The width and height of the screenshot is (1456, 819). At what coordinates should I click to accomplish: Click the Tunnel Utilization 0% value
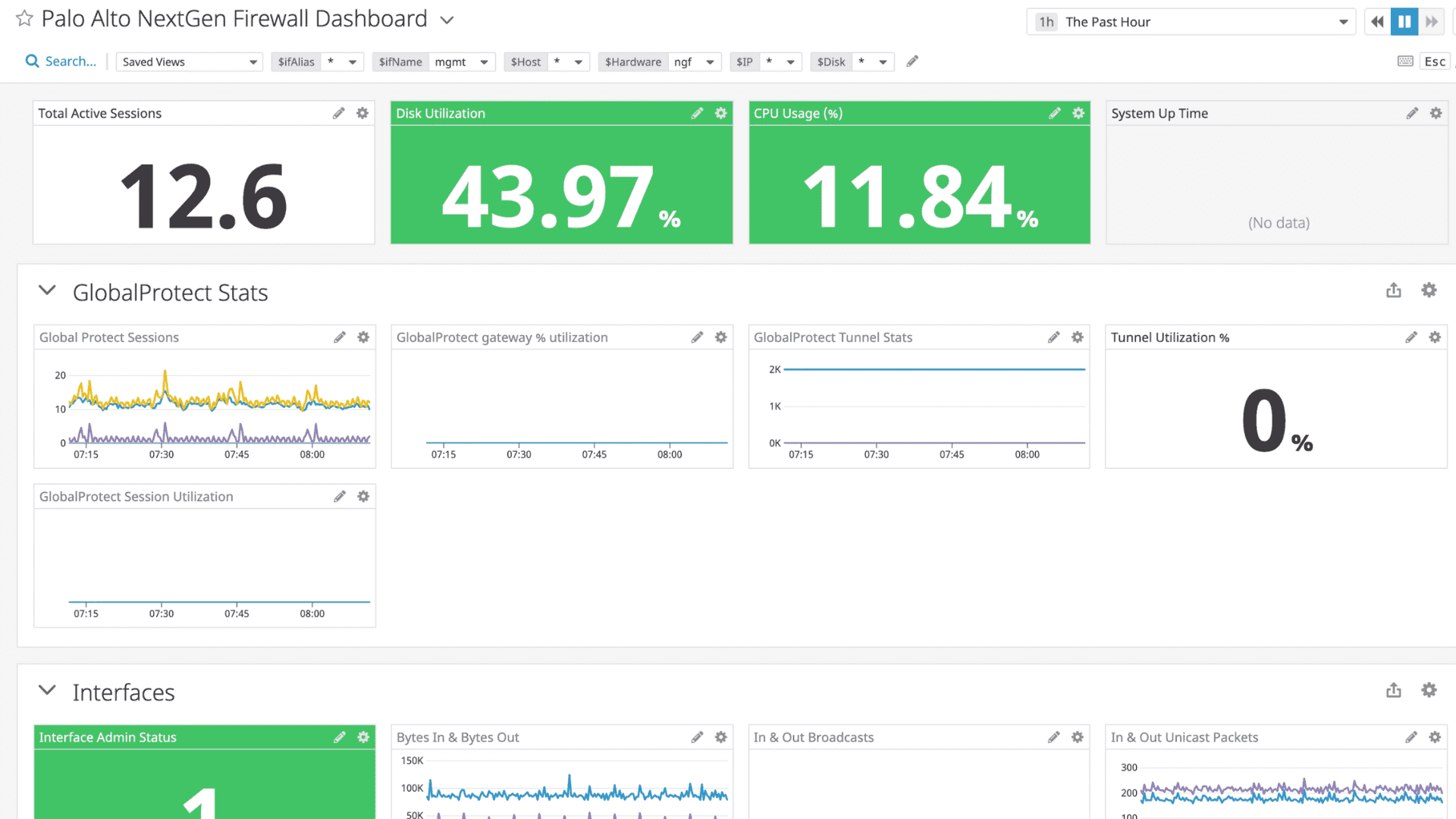click(1277, 421)
